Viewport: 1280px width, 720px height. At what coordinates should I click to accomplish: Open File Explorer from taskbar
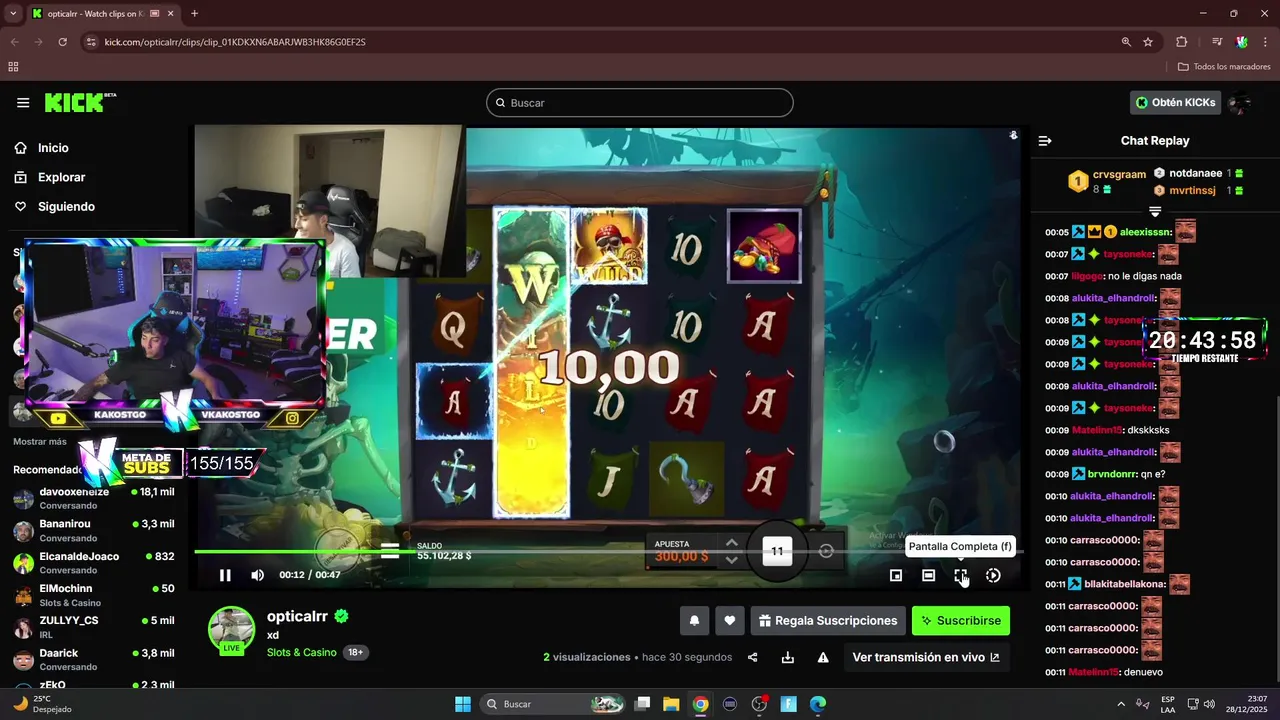(x=671, y=704)
